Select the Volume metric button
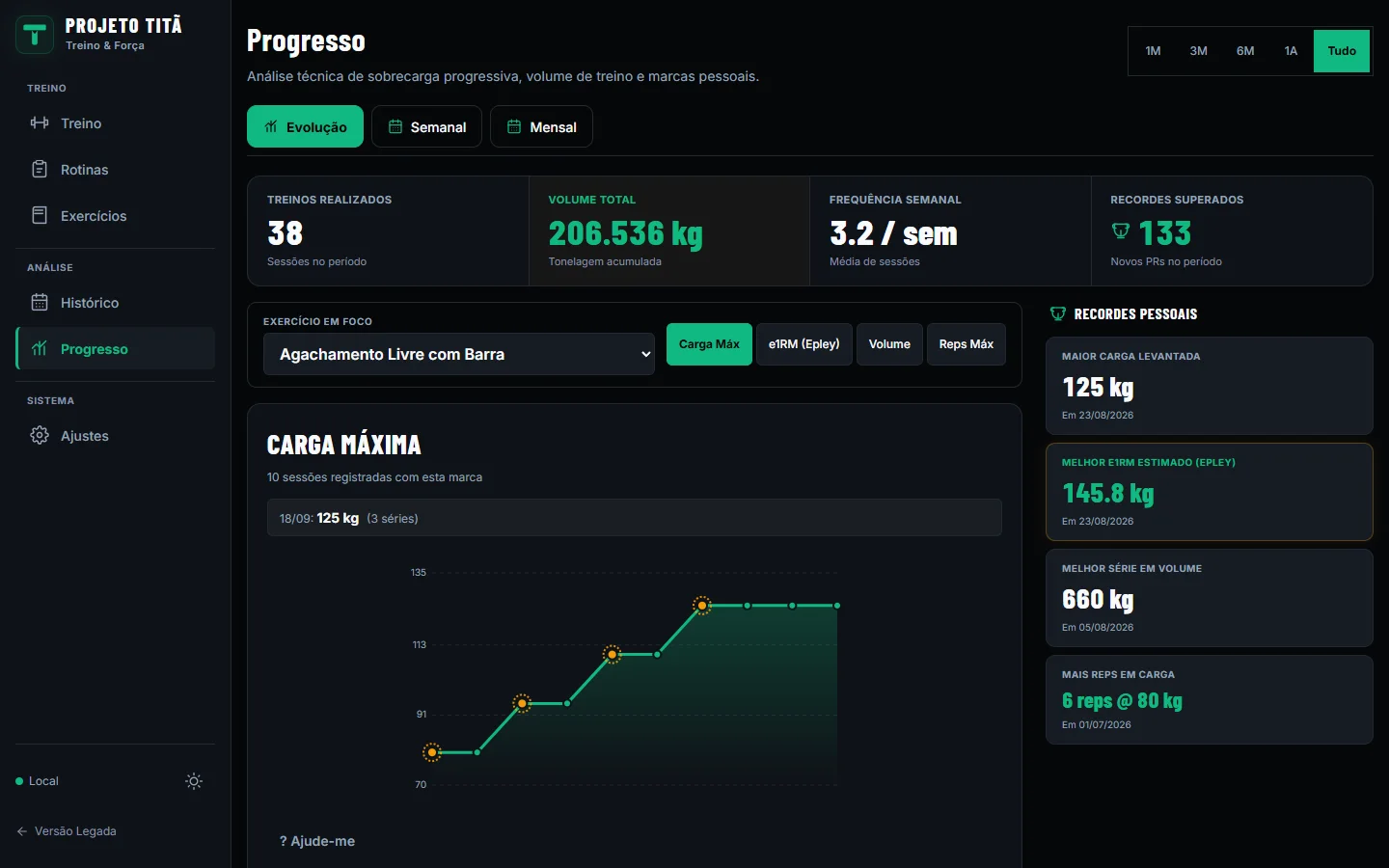1389x868 pixels. click(889, 344)
